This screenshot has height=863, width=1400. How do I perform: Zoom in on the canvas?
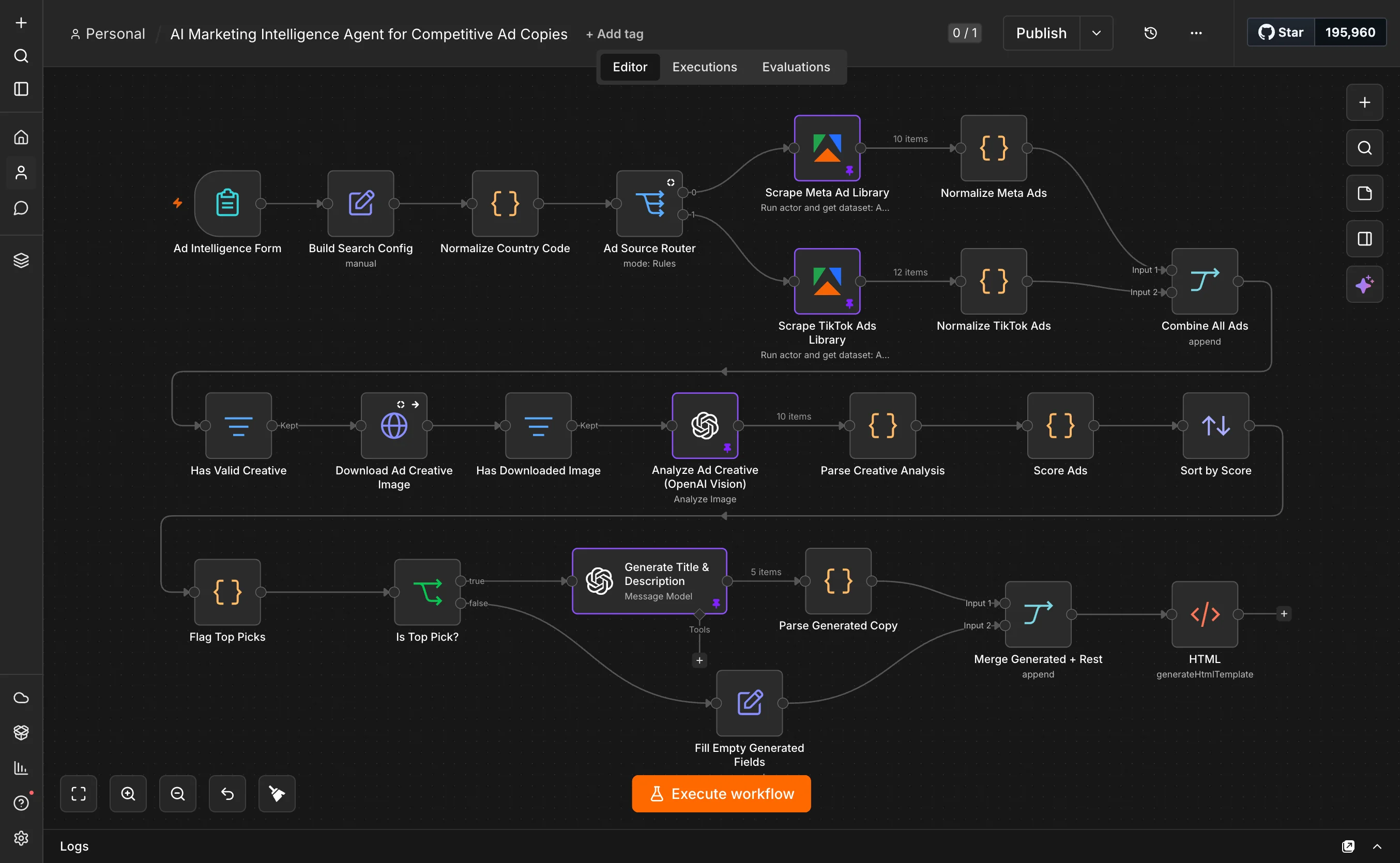click(x=128, y=794)
